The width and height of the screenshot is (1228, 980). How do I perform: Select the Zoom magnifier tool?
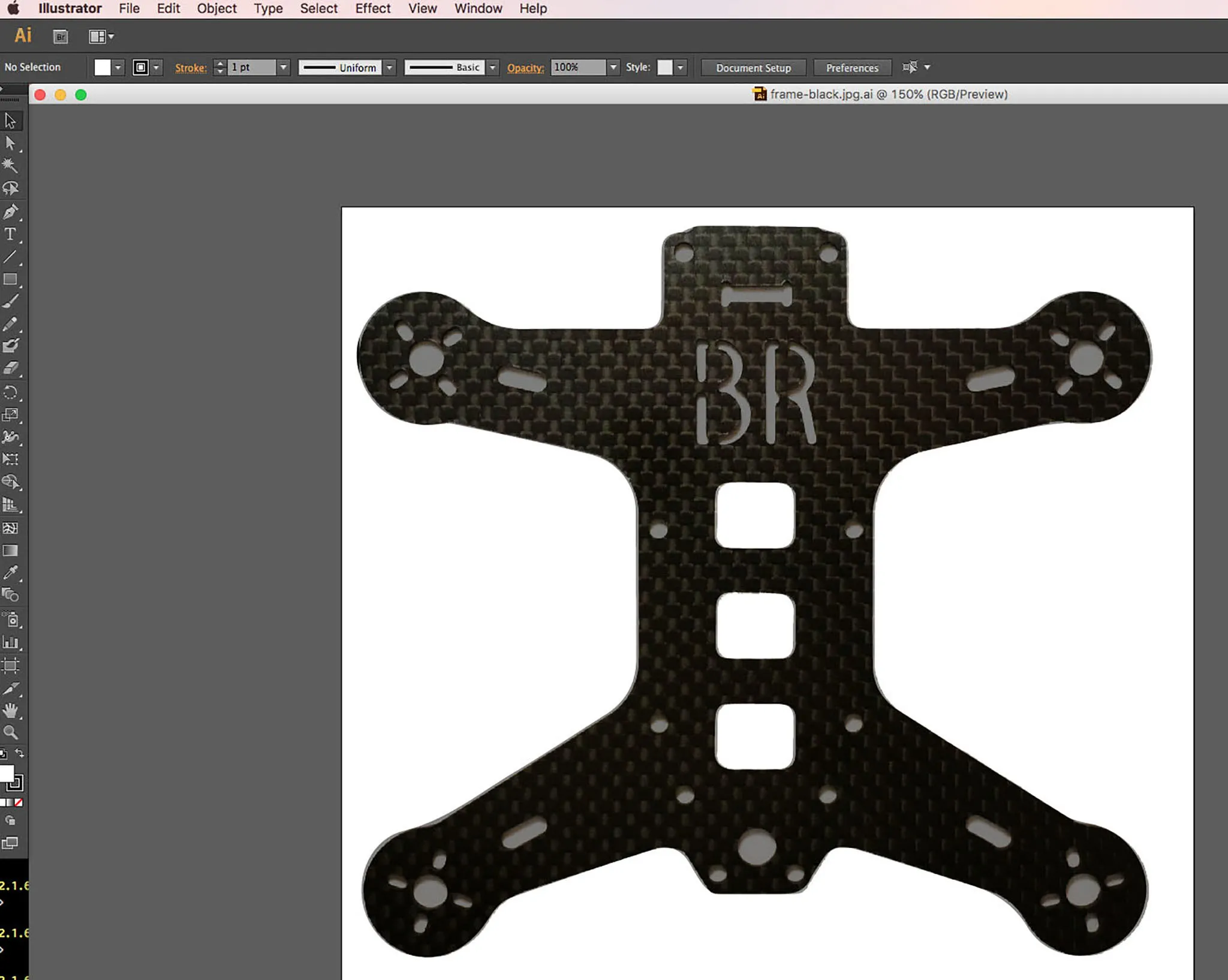(x=10, y=732)
